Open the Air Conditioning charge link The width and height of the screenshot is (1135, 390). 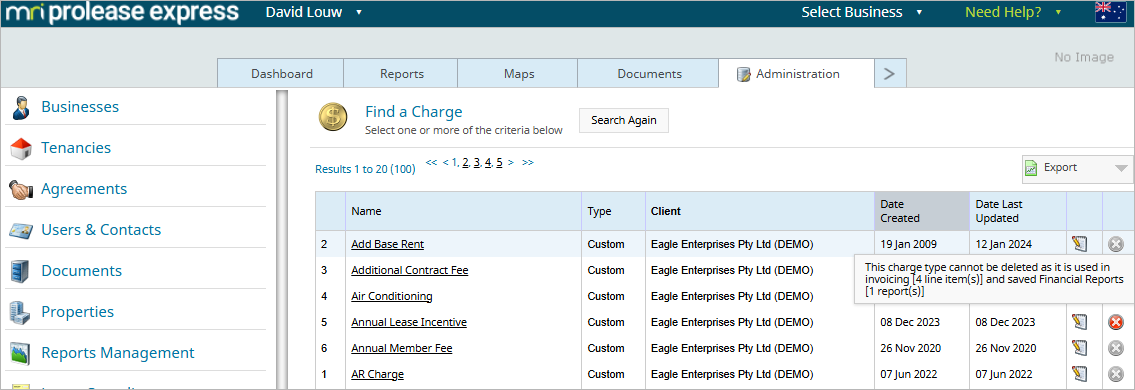pos(392,297)
